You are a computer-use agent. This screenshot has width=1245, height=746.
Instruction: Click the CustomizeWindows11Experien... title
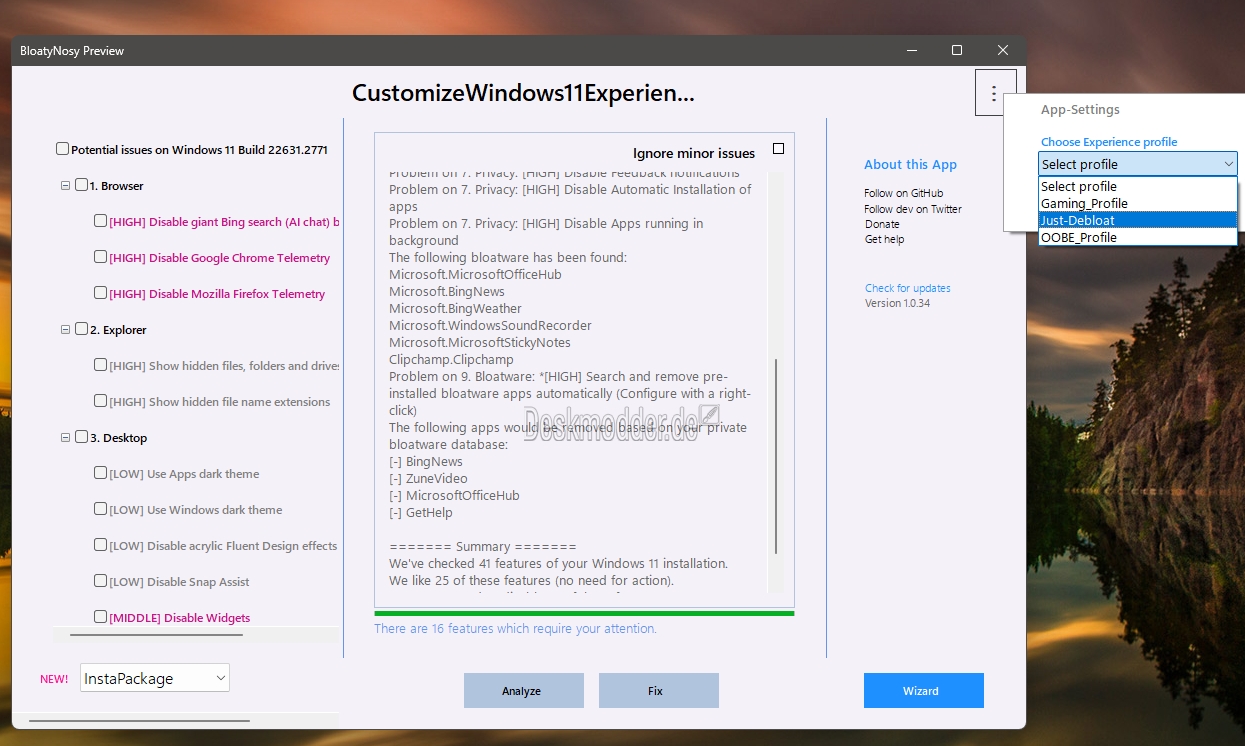523,94
